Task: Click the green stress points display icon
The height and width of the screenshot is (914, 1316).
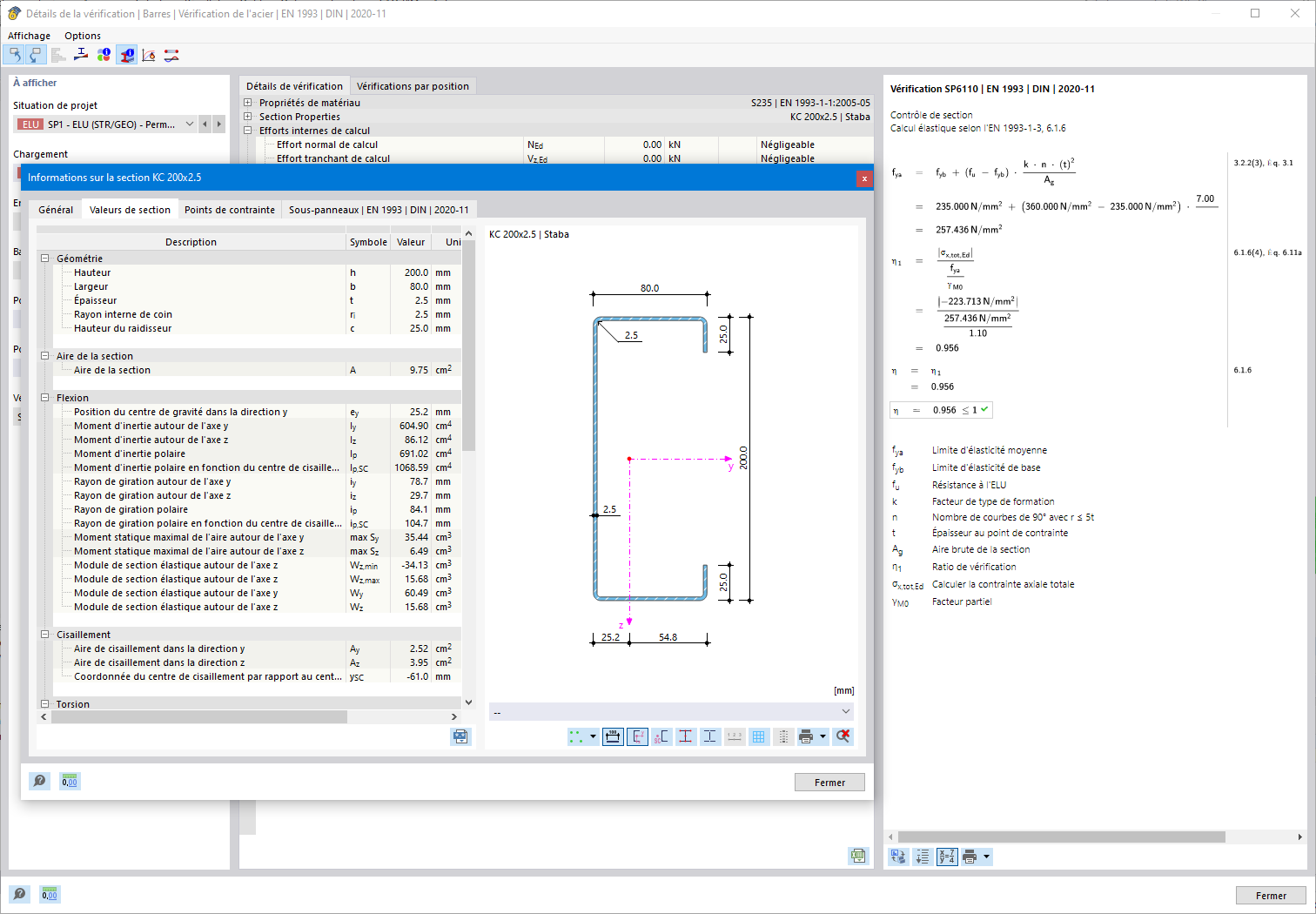Action: (x=576, y=736)
